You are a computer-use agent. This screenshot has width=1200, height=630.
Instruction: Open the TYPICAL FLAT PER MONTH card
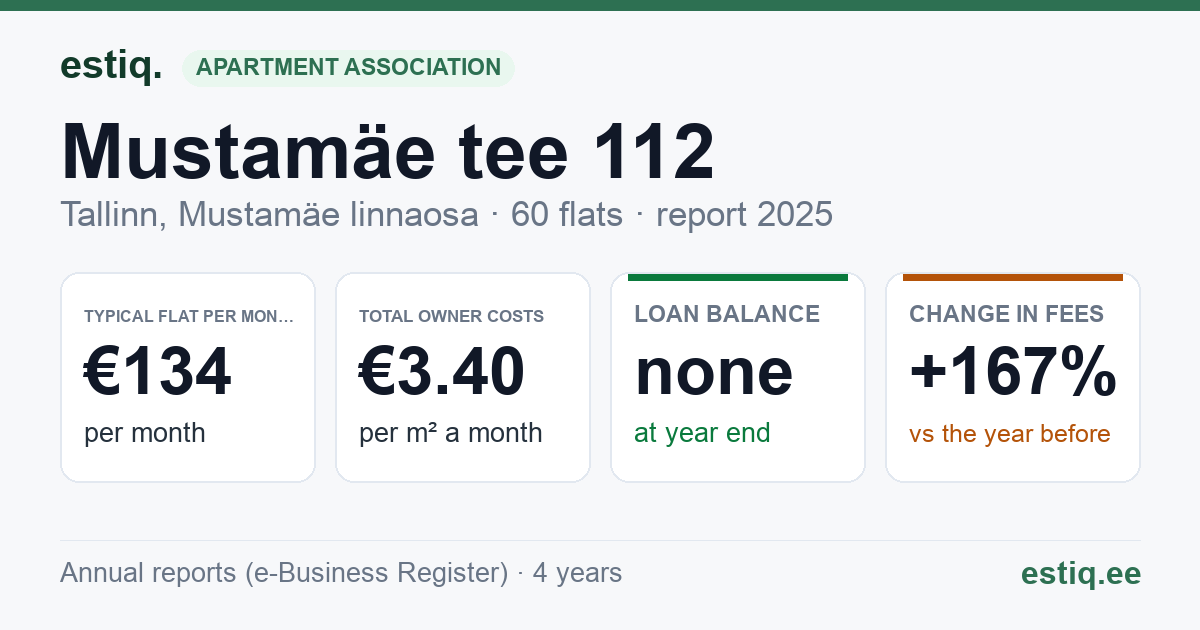188,377
